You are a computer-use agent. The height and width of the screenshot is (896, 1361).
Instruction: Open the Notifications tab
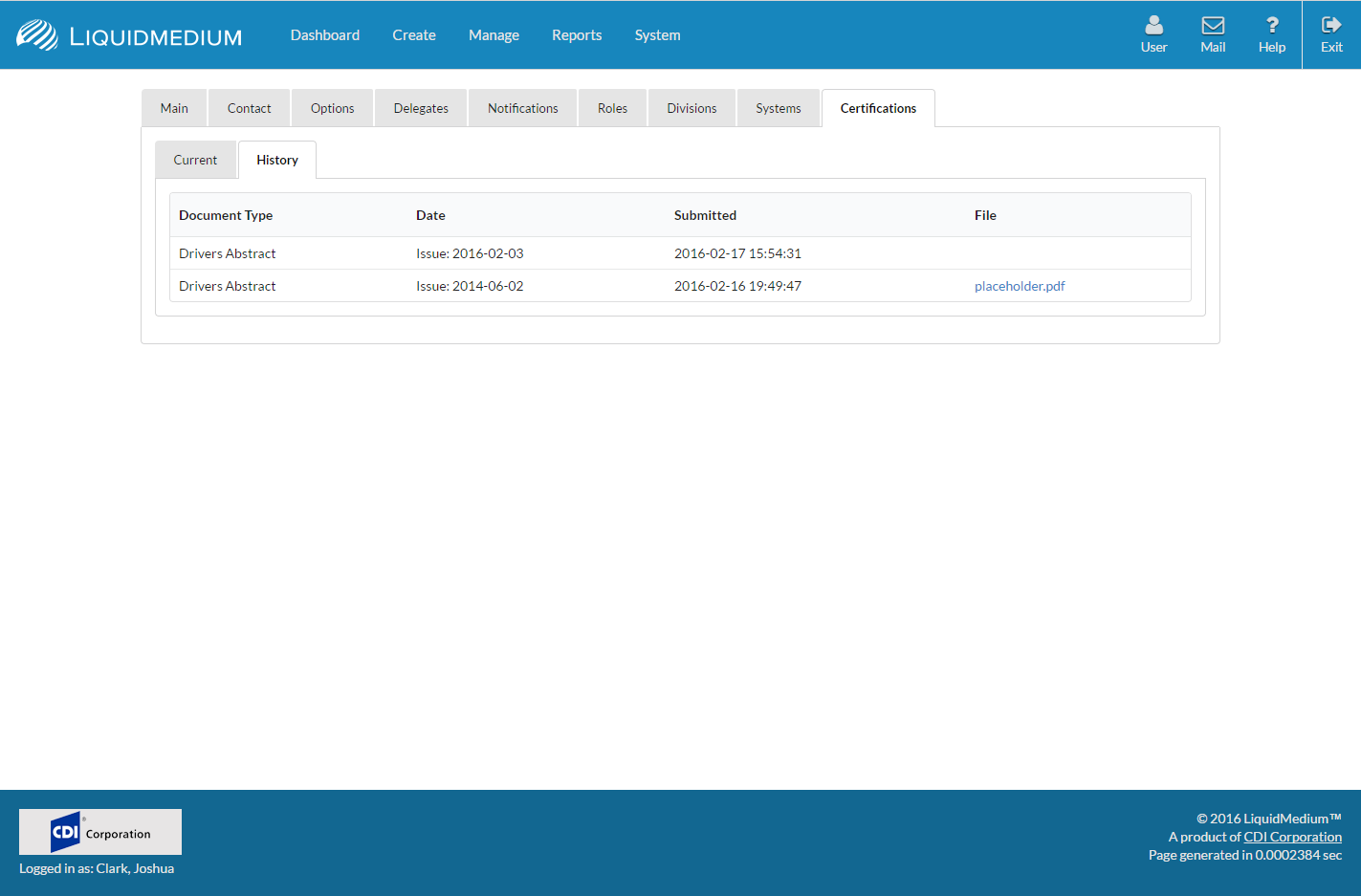[522, 109]
